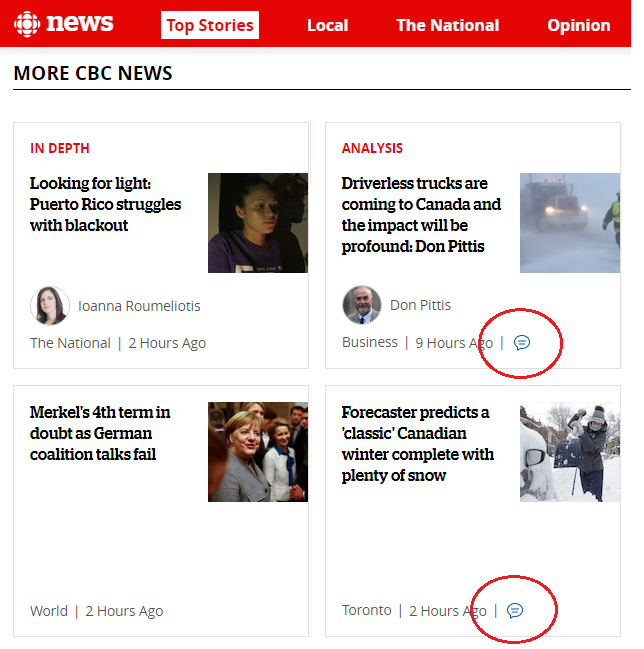Open The National tab
The image size is (644, 649).
pos(447,25)
